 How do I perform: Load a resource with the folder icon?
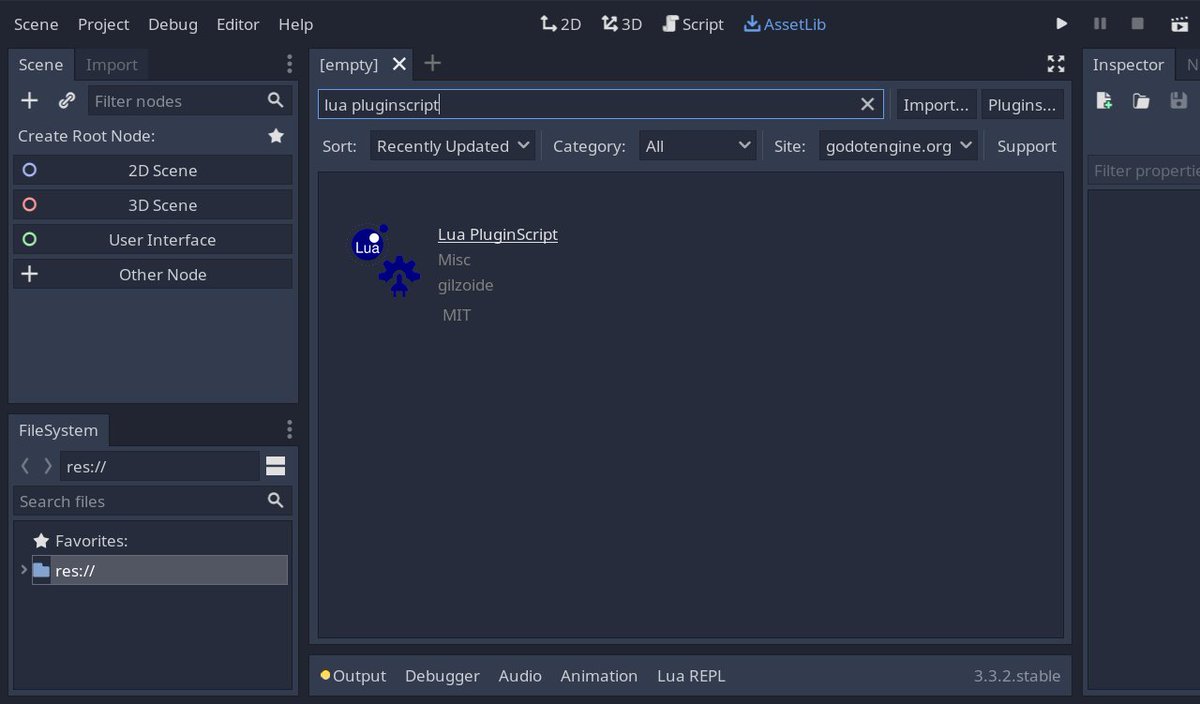1141,100
